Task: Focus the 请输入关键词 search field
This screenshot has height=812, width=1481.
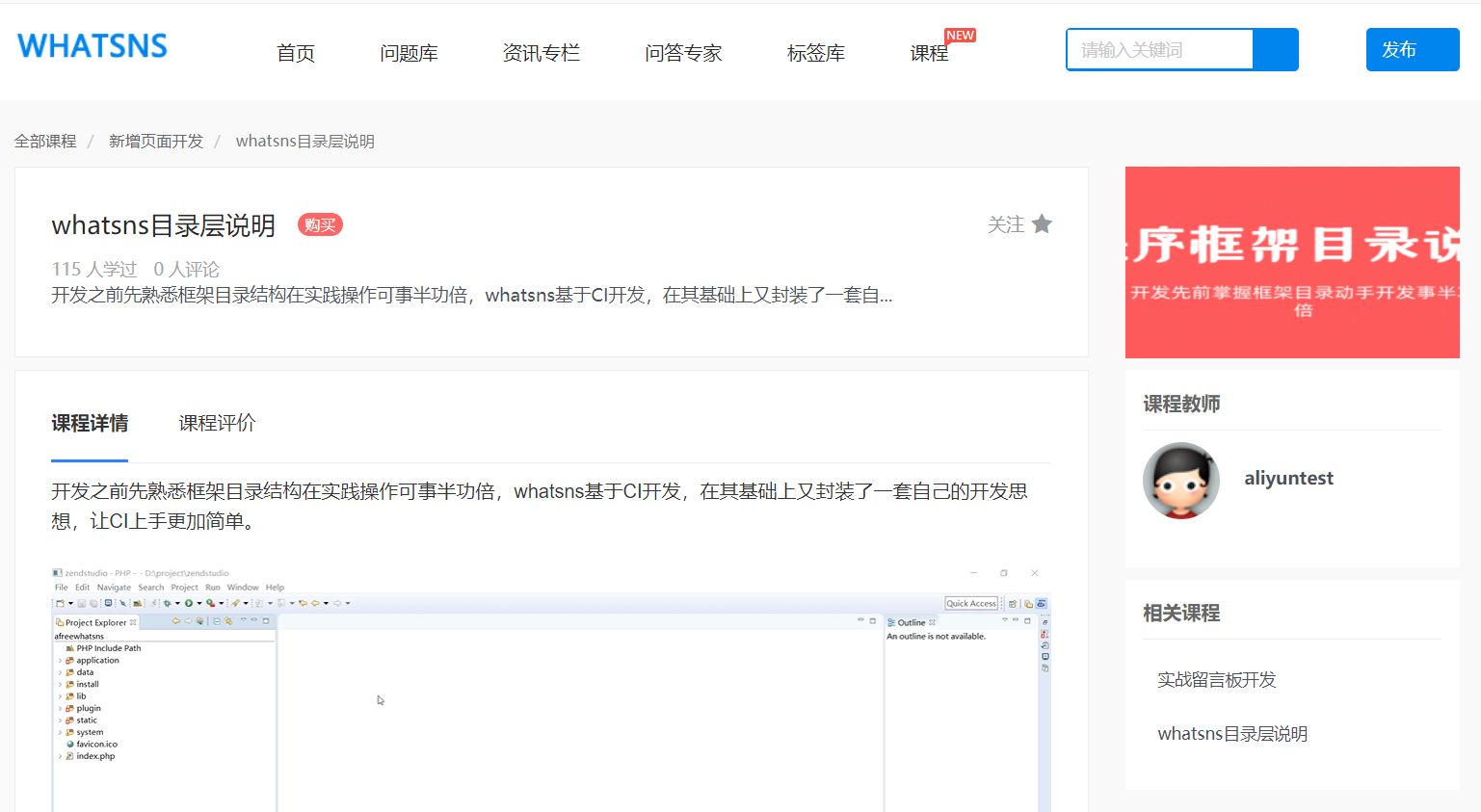Action: click(1159, 50)
